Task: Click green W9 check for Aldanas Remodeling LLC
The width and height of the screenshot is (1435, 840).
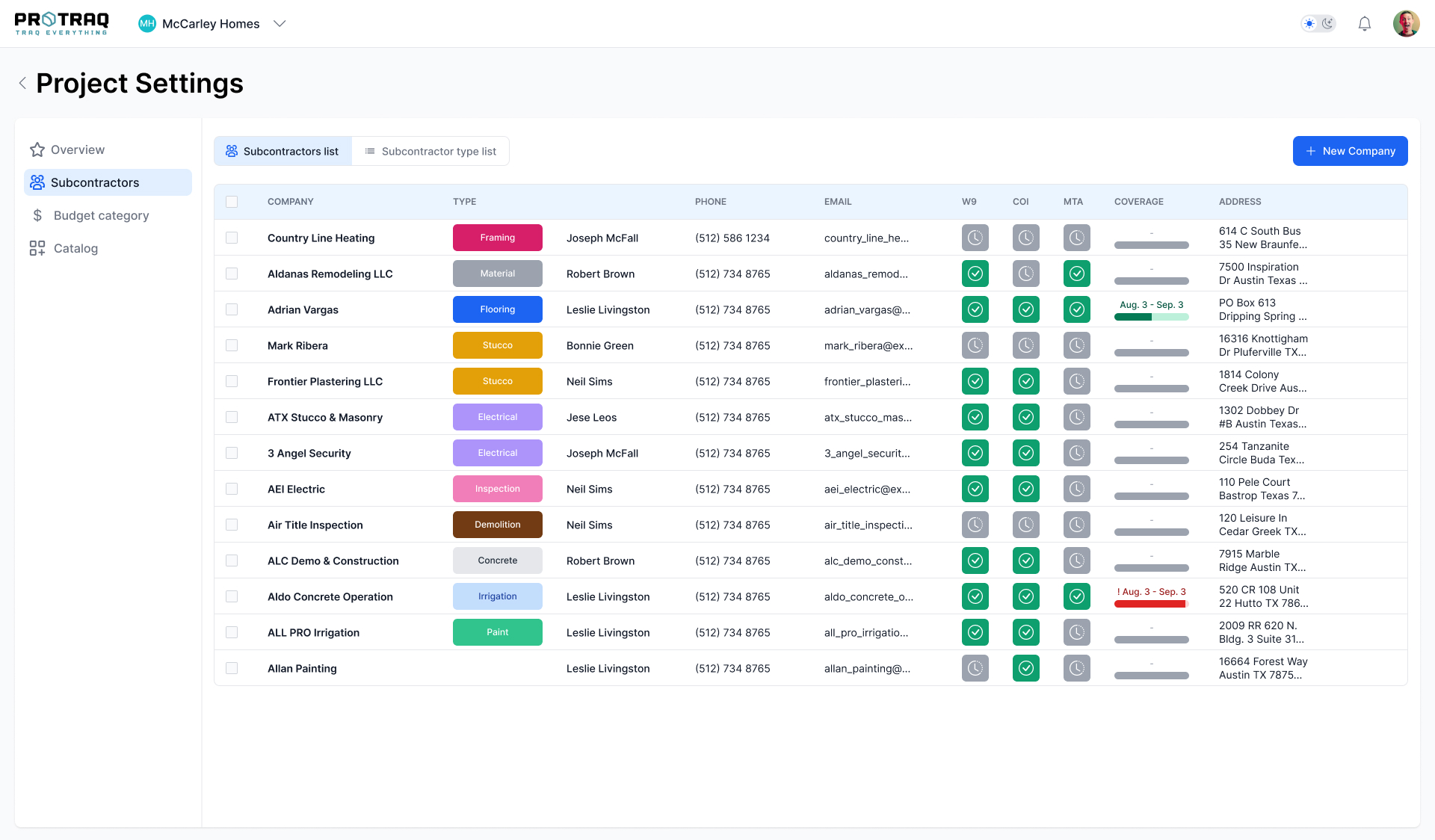Action: pos(975,274)
